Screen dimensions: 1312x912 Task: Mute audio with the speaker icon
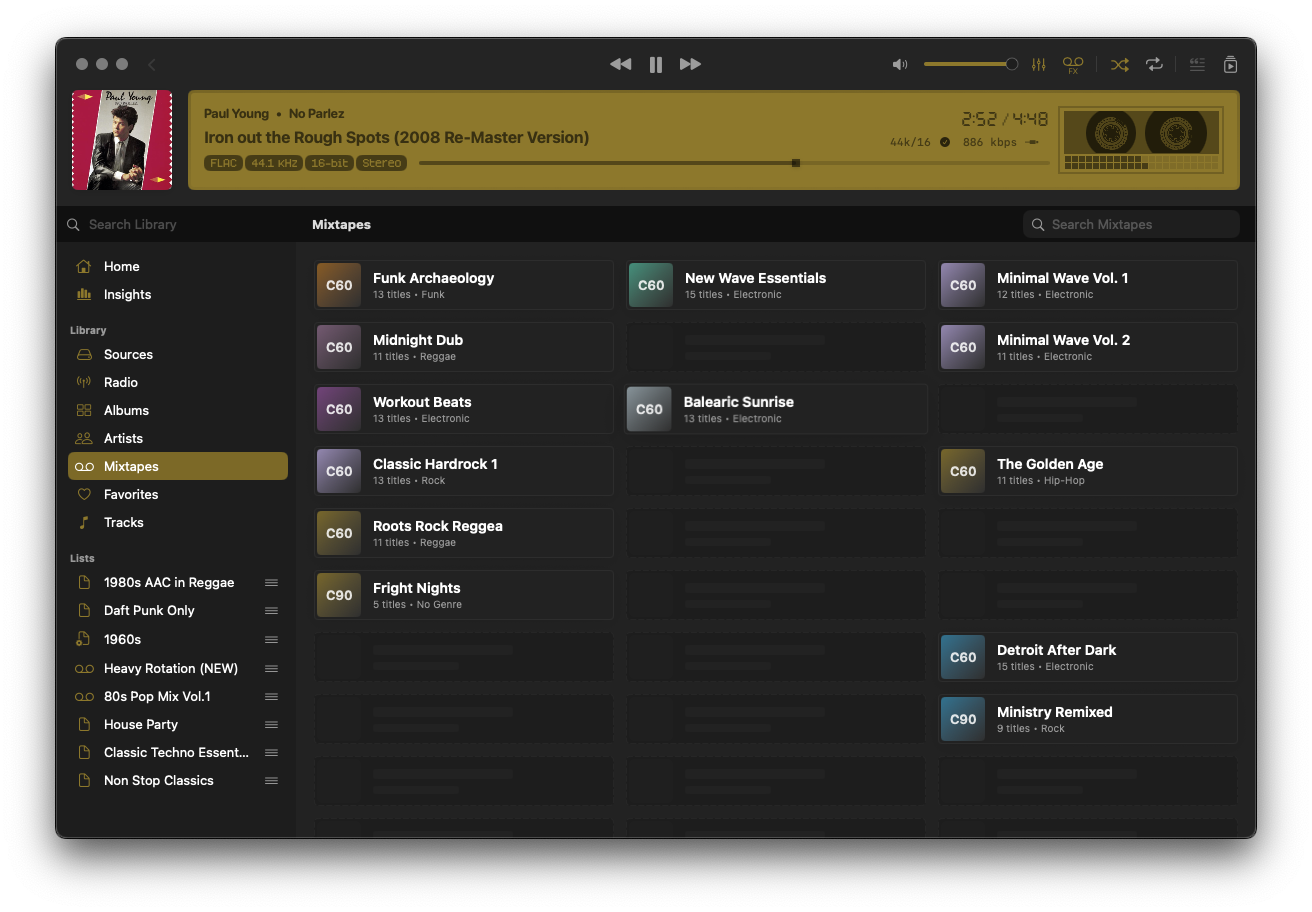[x=900, y=64]
